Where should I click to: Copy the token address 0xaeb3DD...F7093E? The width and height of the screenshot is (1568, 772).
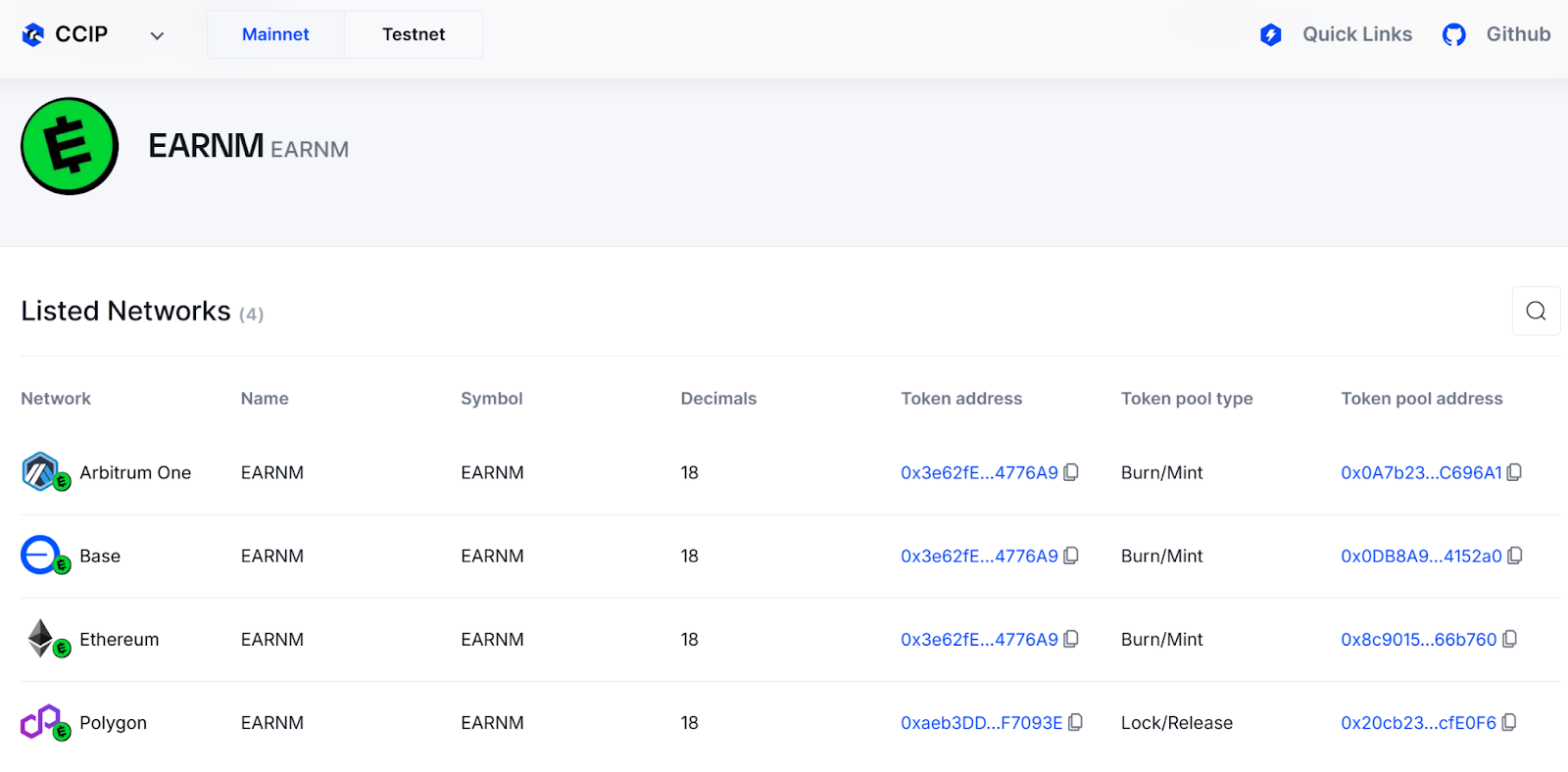1075,722
